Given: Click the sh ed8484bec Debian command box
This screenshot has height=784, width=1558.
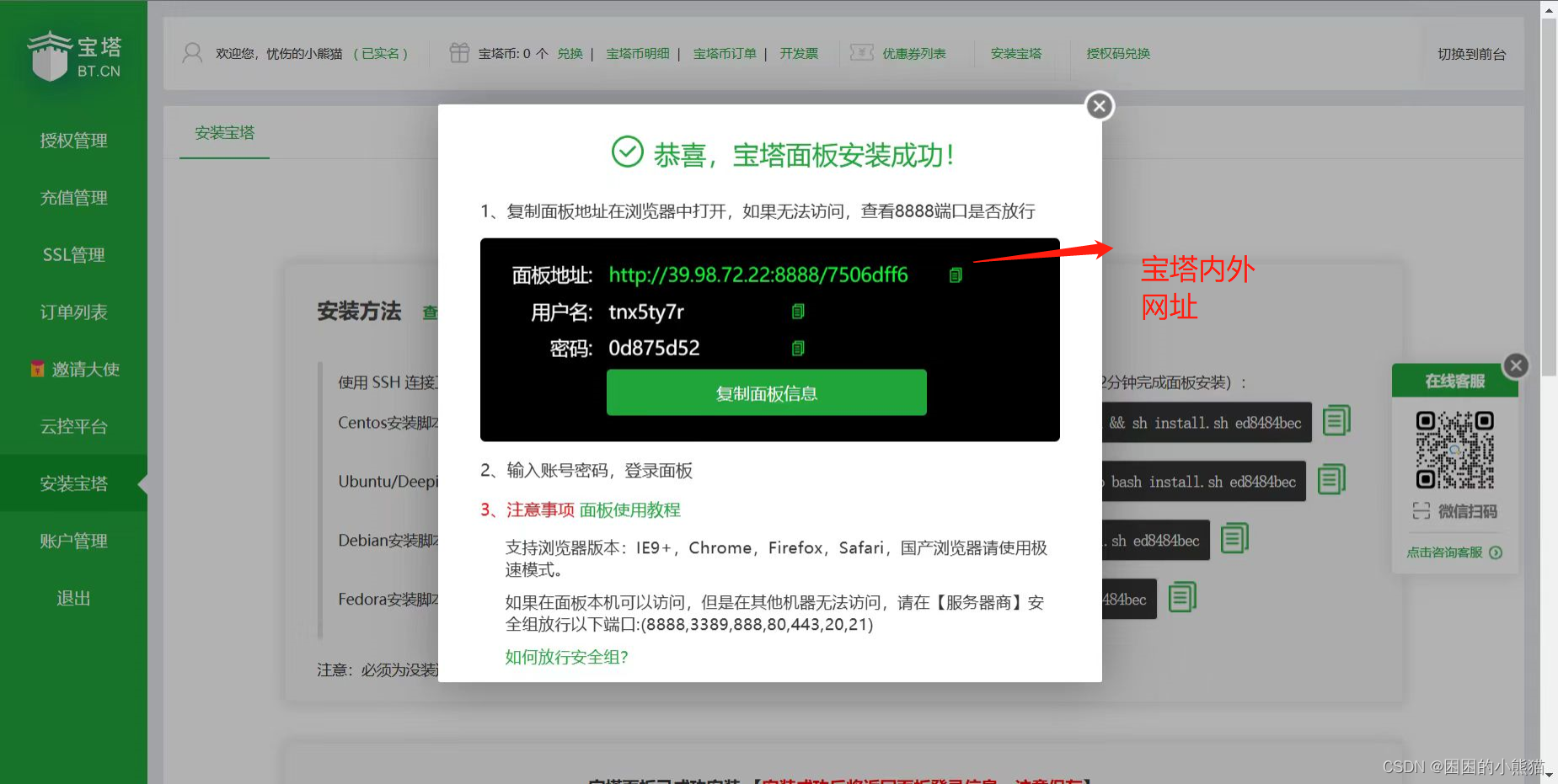Looking at the screenshot, I should tap(1156, 540).
